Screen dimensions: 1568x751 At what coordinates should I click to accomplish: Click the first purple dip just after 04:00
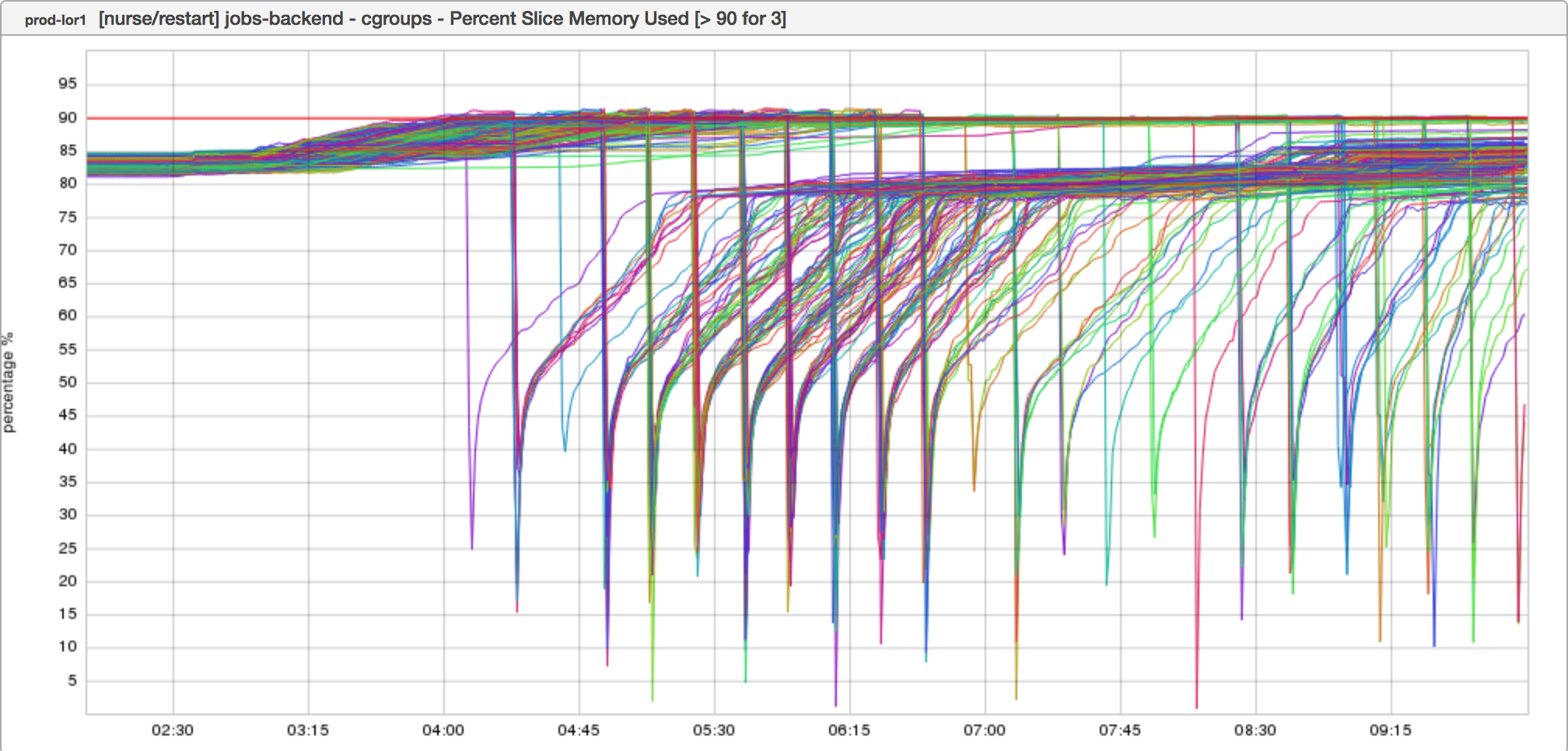click(471, 544)
